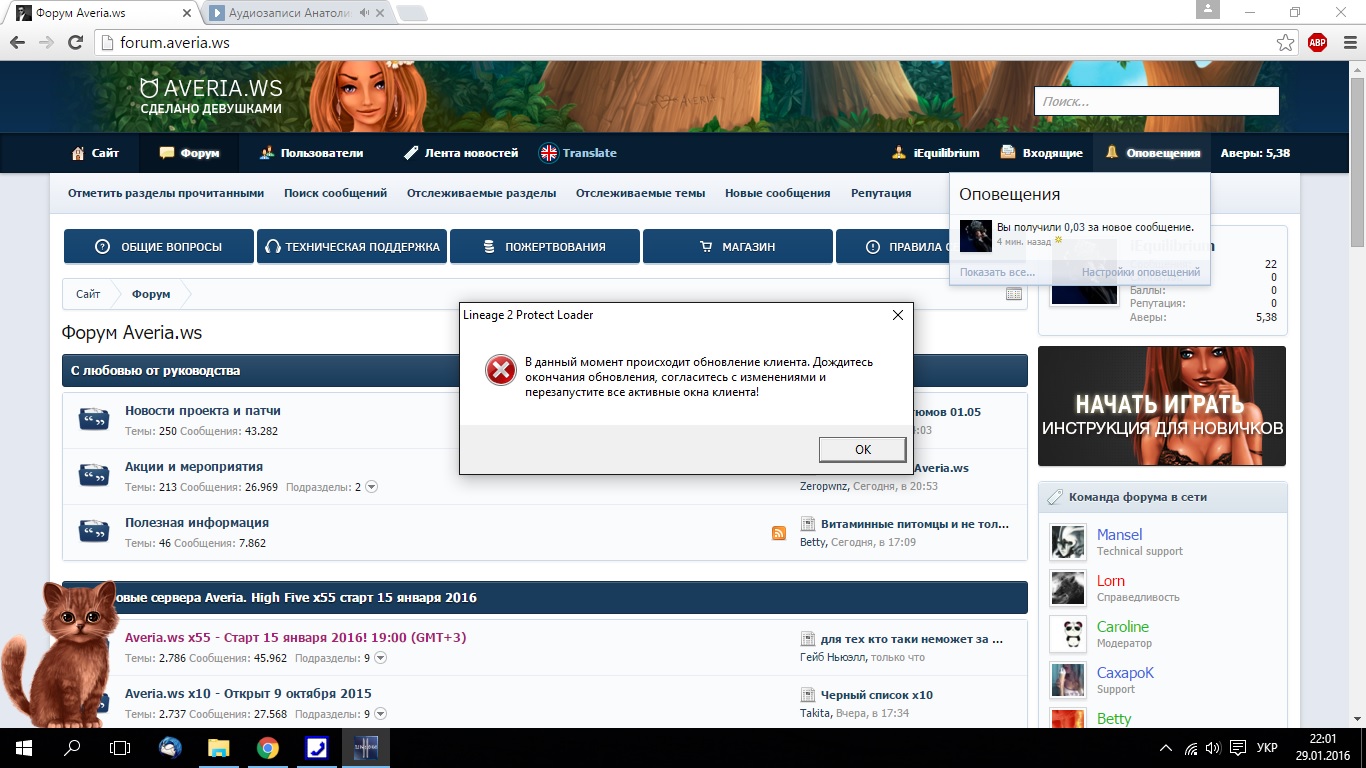
Task: Click Отметить разделы прочитанными
Action: click(x=166, y=193)
